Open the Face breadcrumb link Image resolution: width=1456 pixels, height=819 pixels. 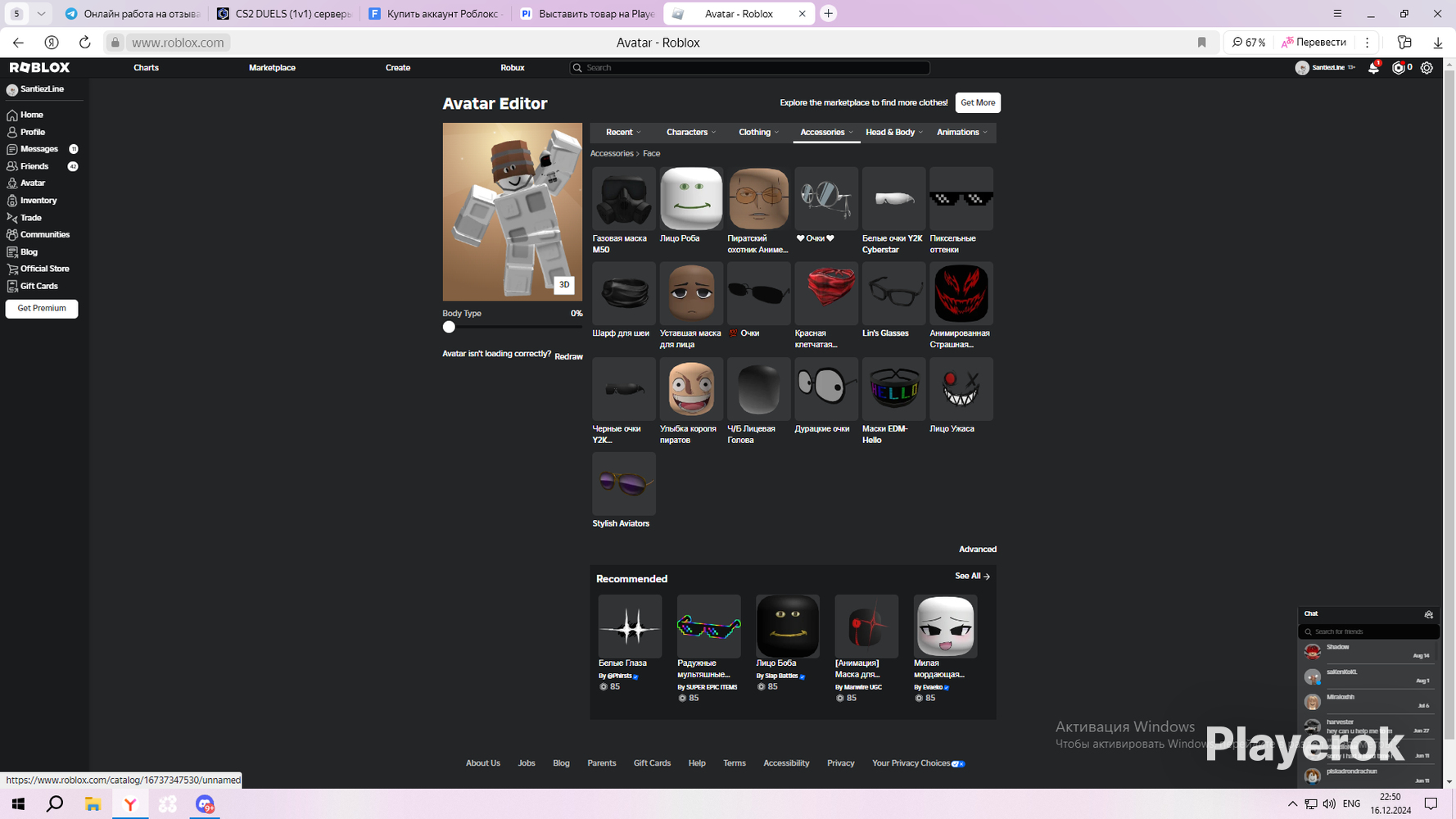[x=651, y=154]
